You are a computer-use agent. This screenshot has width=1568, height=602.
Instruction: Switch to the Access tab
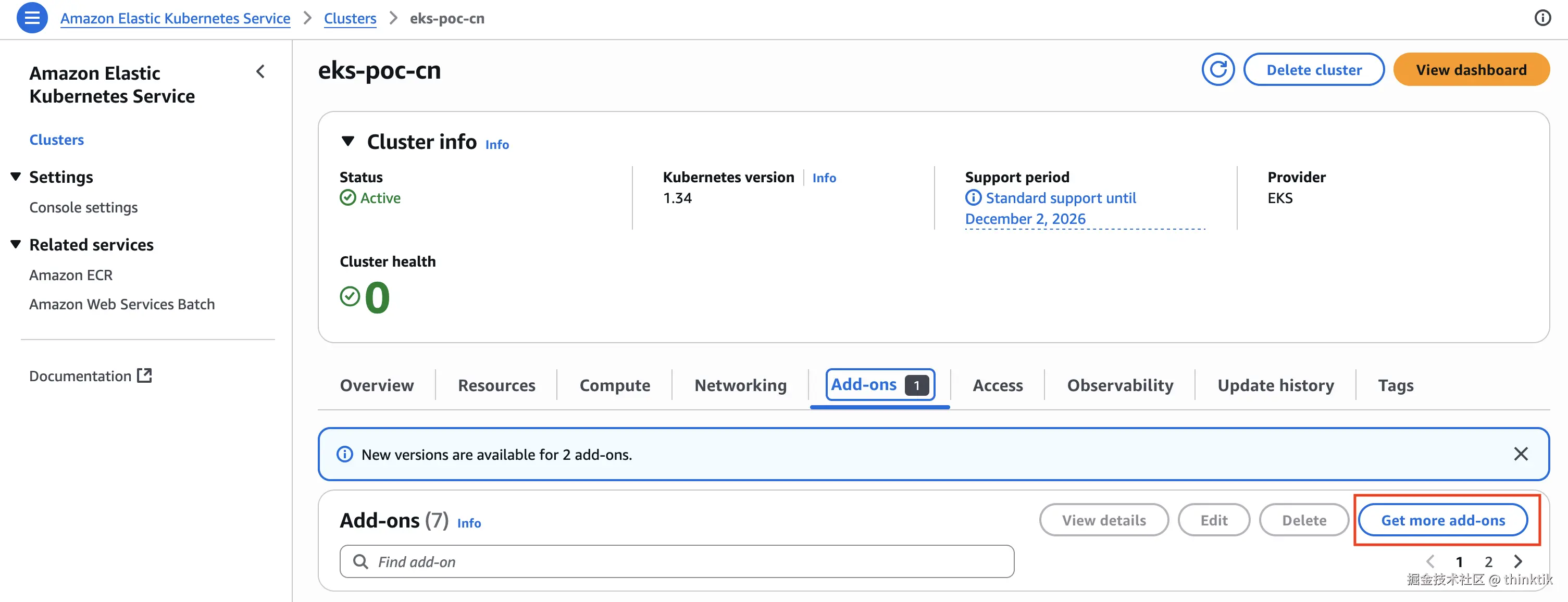tap(998, 385)
